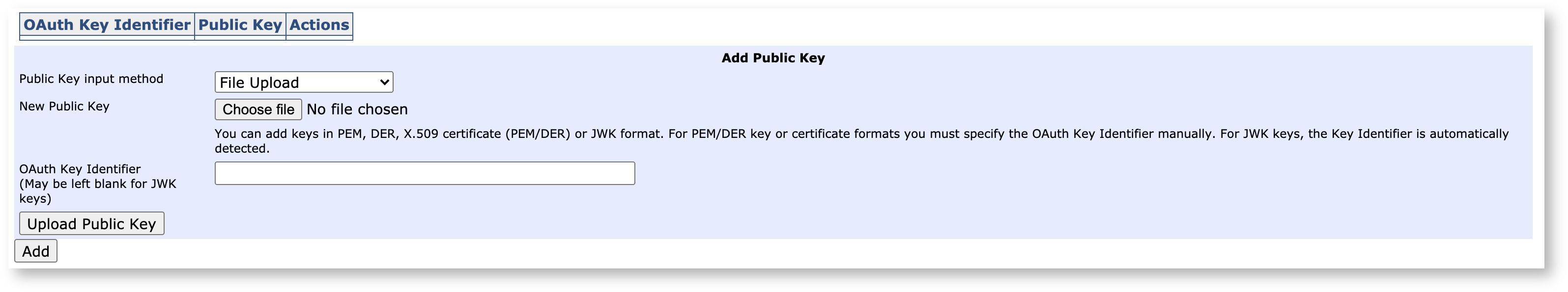The image size is (1568, 292).
Task: Click the empty cell under OAuth Key Identifier header
Action: tap(107, 38)
